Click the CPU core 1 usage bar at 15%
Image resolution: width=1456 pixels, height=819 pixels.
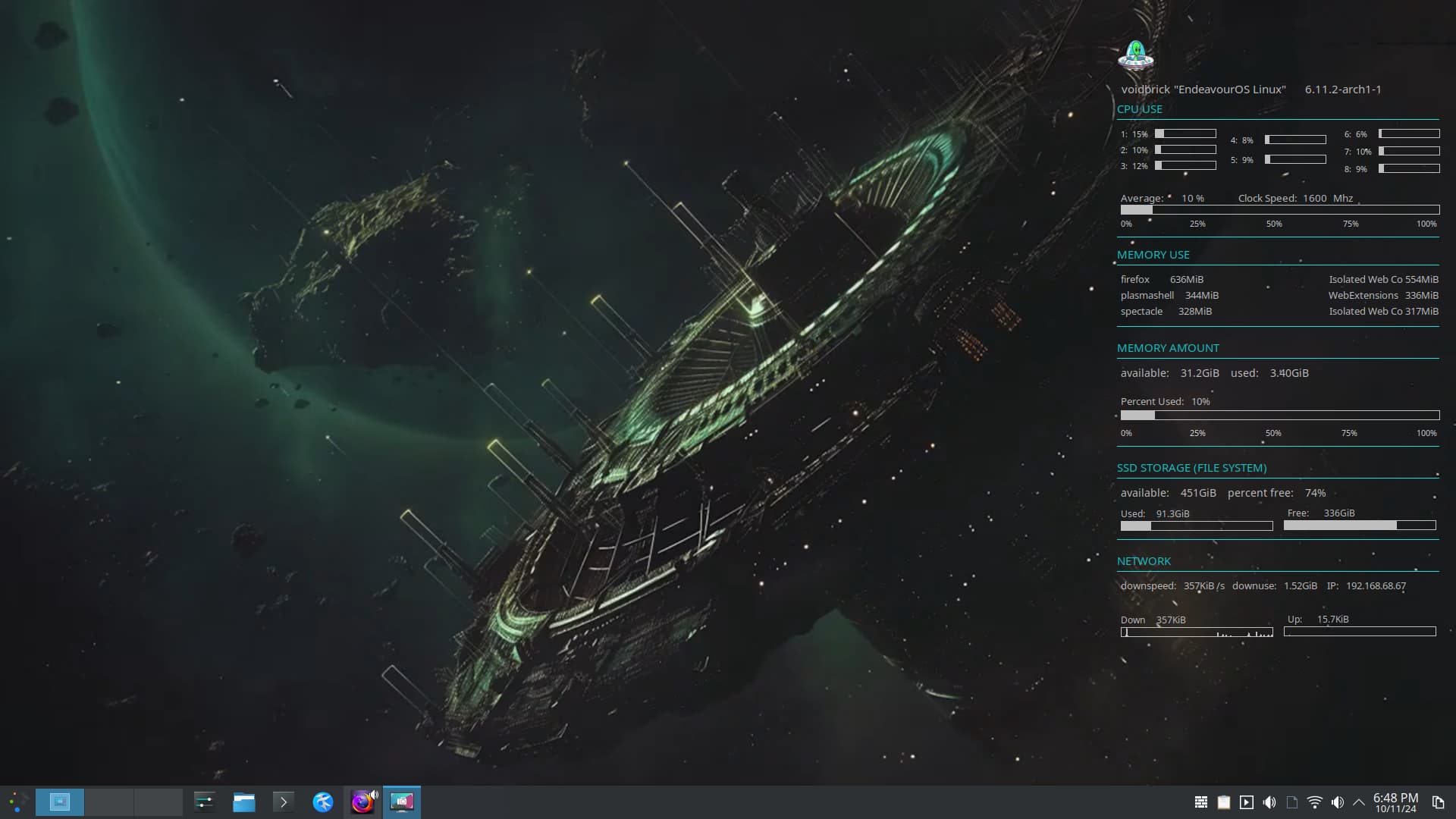pyautogui.click(x=1185, y=133)
